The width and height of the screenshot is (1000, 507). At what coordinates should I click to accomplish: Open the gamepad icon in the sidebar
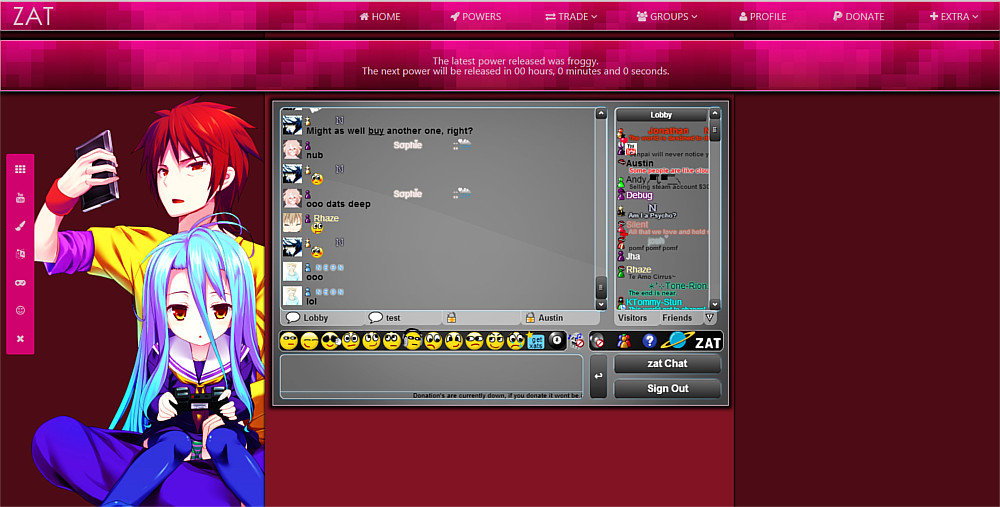(20, 283)
